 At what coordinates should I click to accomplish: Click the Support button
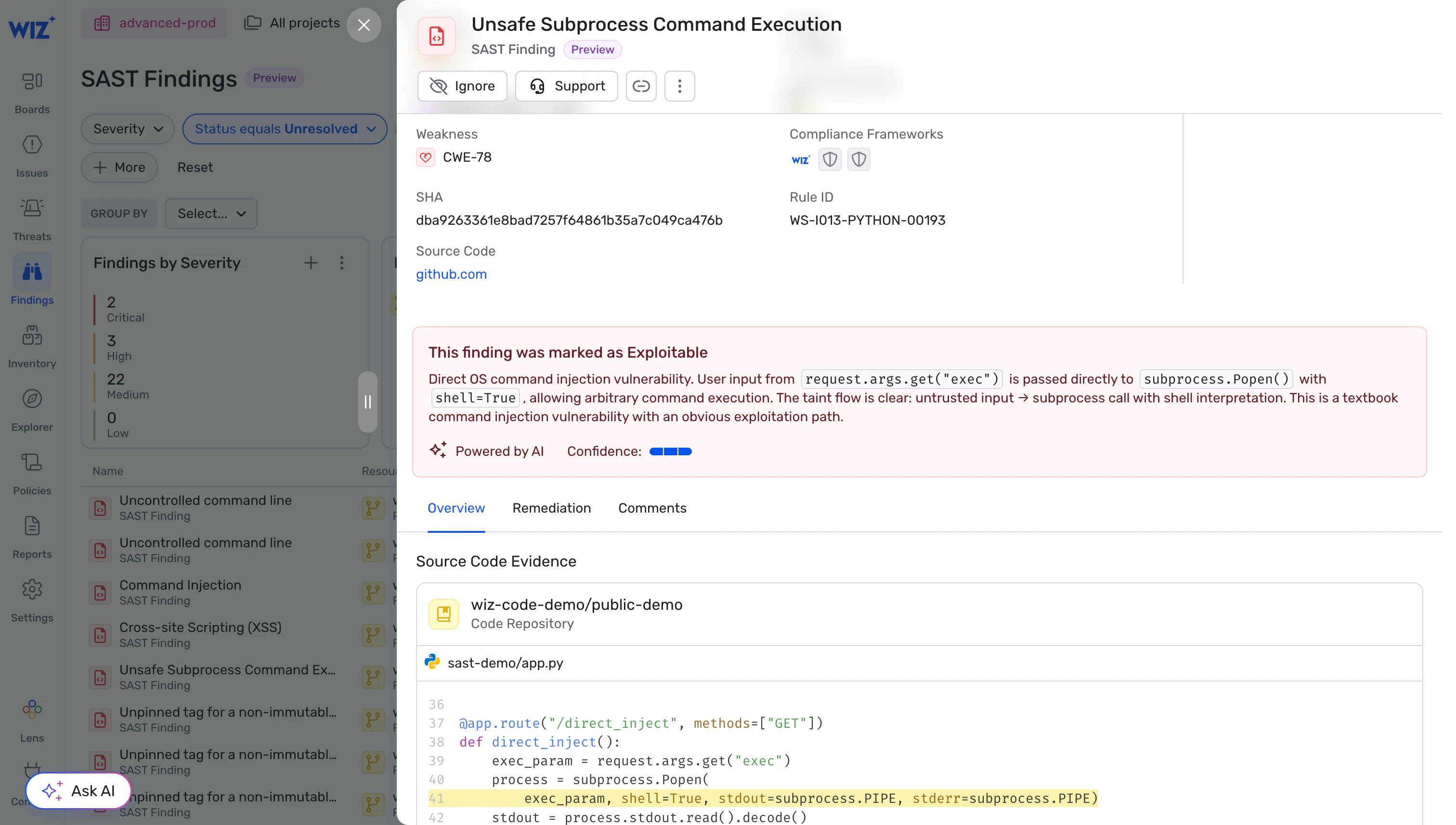click(566, 86)
